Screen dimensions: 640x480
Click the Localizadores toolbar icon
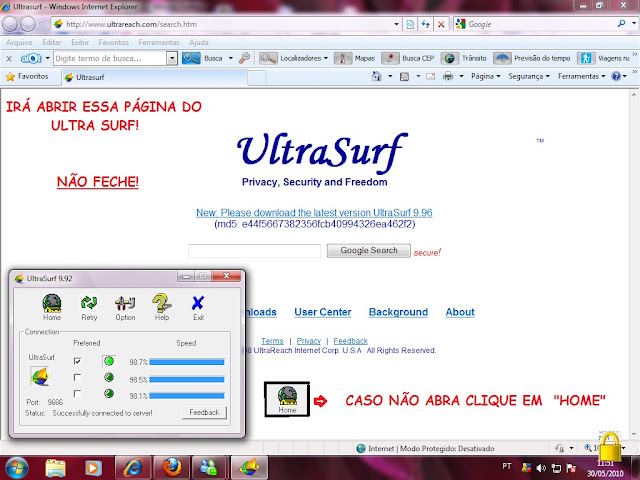[268, 58]
